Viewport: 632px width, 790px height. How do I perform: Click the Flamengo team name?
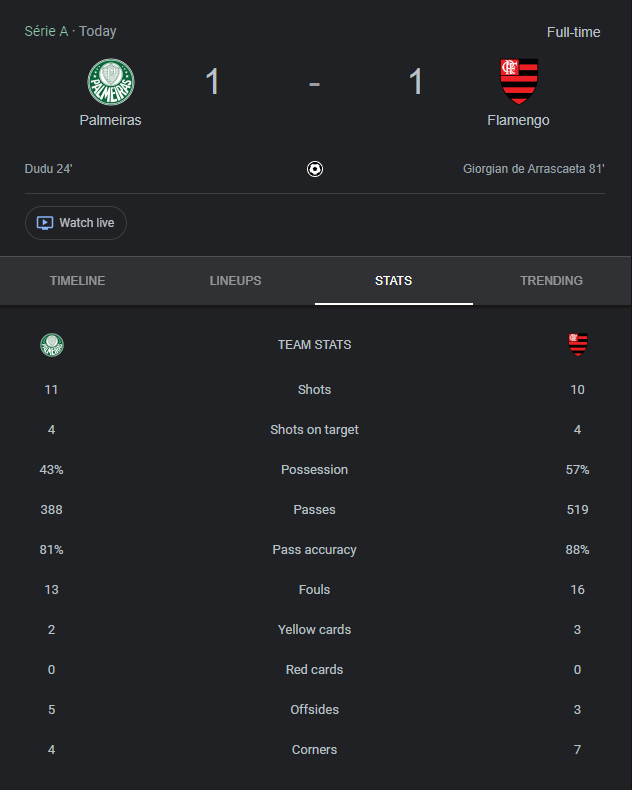518,120
